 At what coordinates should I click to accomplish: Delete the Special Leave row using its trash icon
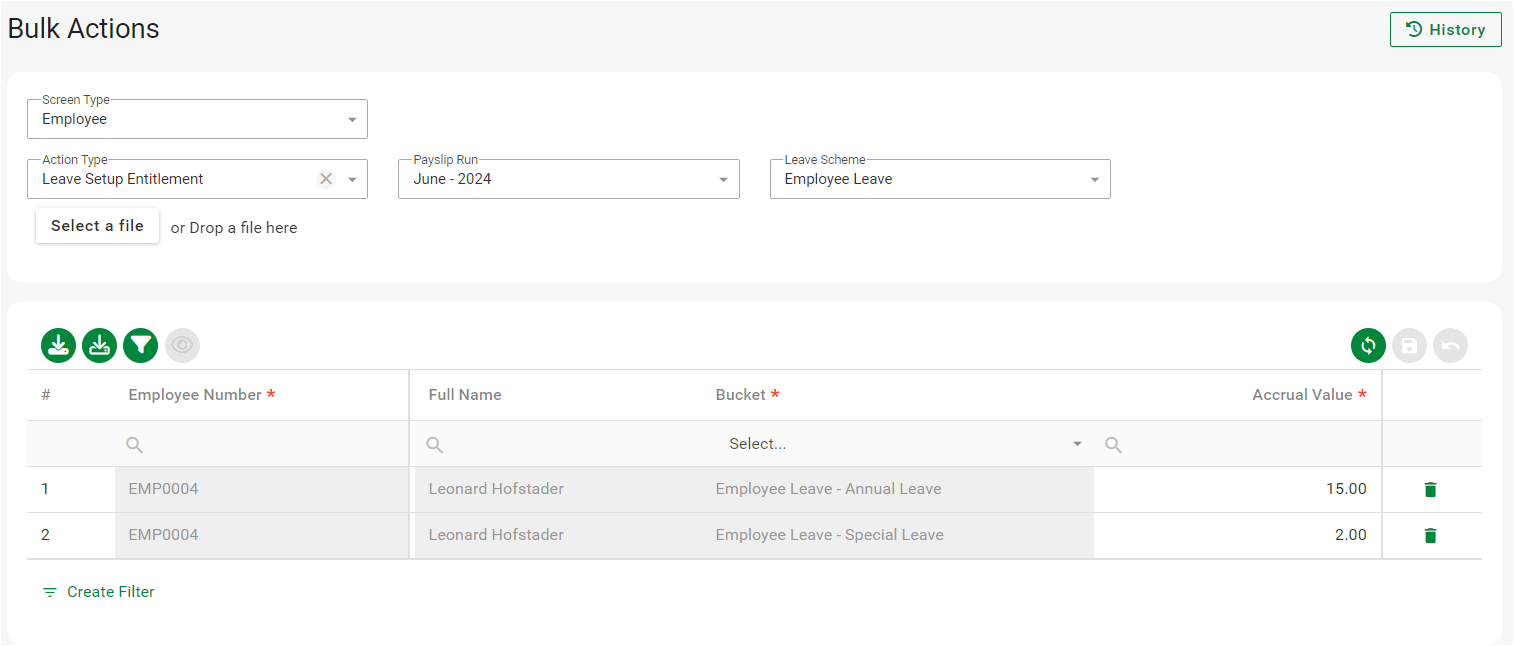coord(1430,535)
